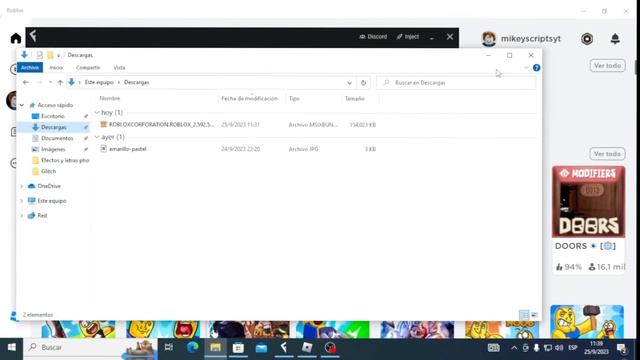Select Descargas in the navigation pane
The height and width of the screenshot is (360, 640).
click(x=53, y=127)
